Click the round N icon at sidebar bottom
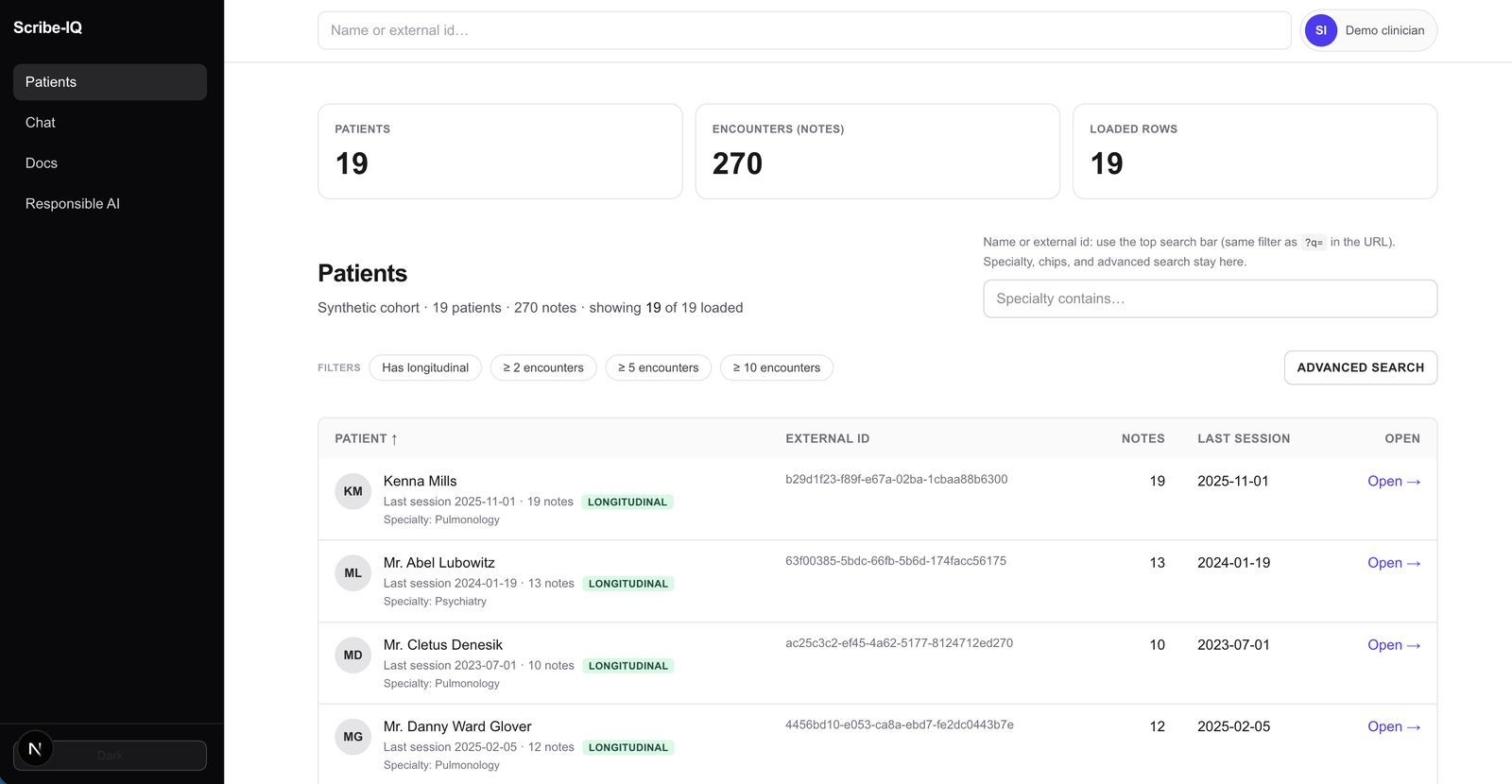Viewport: 1512px width, 784px height. click(35, 749)
